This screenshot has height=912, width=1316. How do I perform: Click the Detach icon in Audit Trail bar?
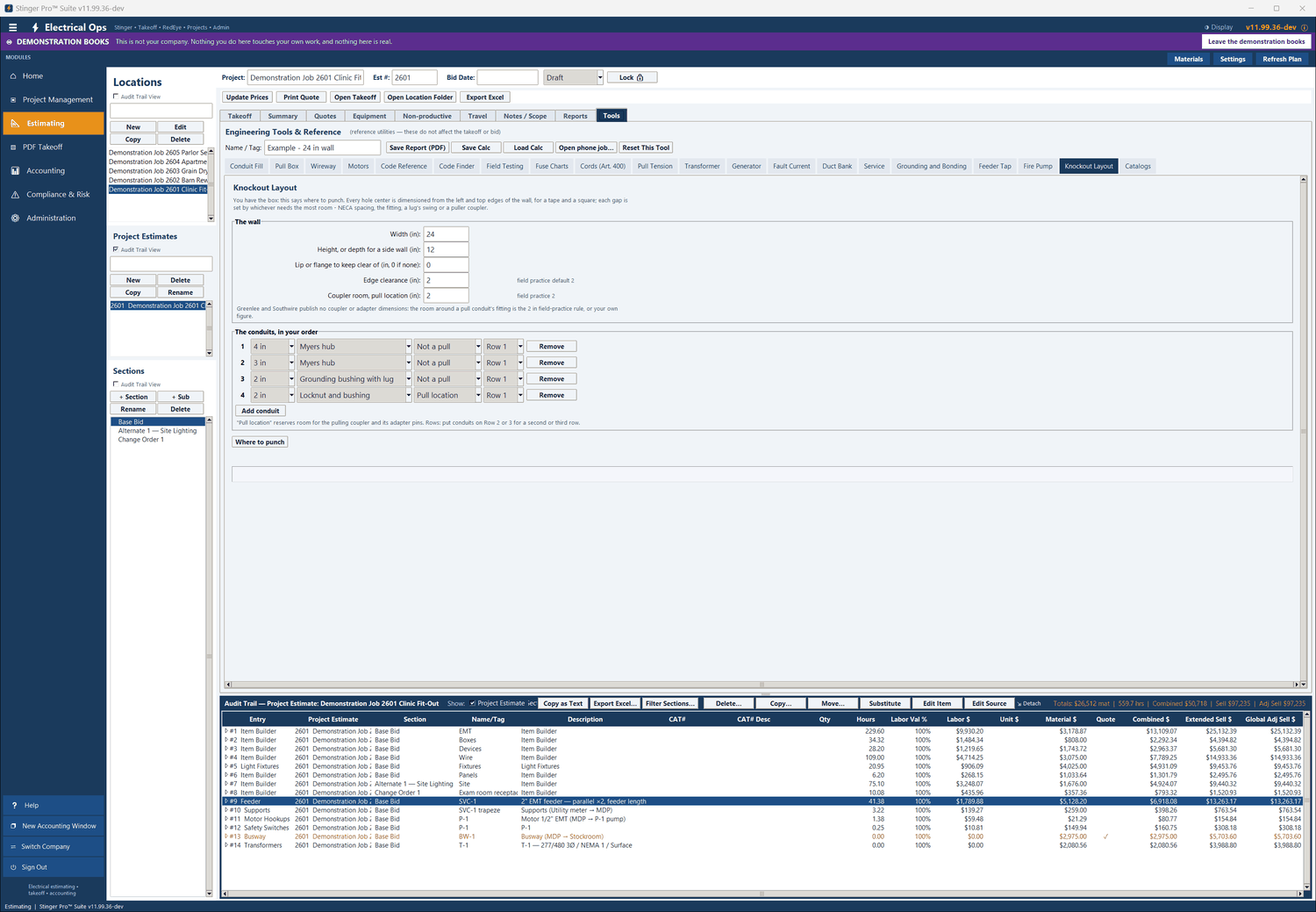[x=1019, y=704]
